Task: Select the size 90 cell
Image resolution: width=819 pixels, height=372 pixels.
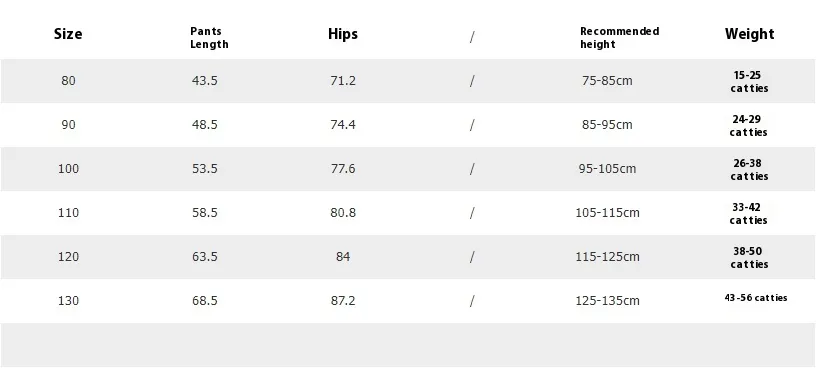Action: coord(68,125)
